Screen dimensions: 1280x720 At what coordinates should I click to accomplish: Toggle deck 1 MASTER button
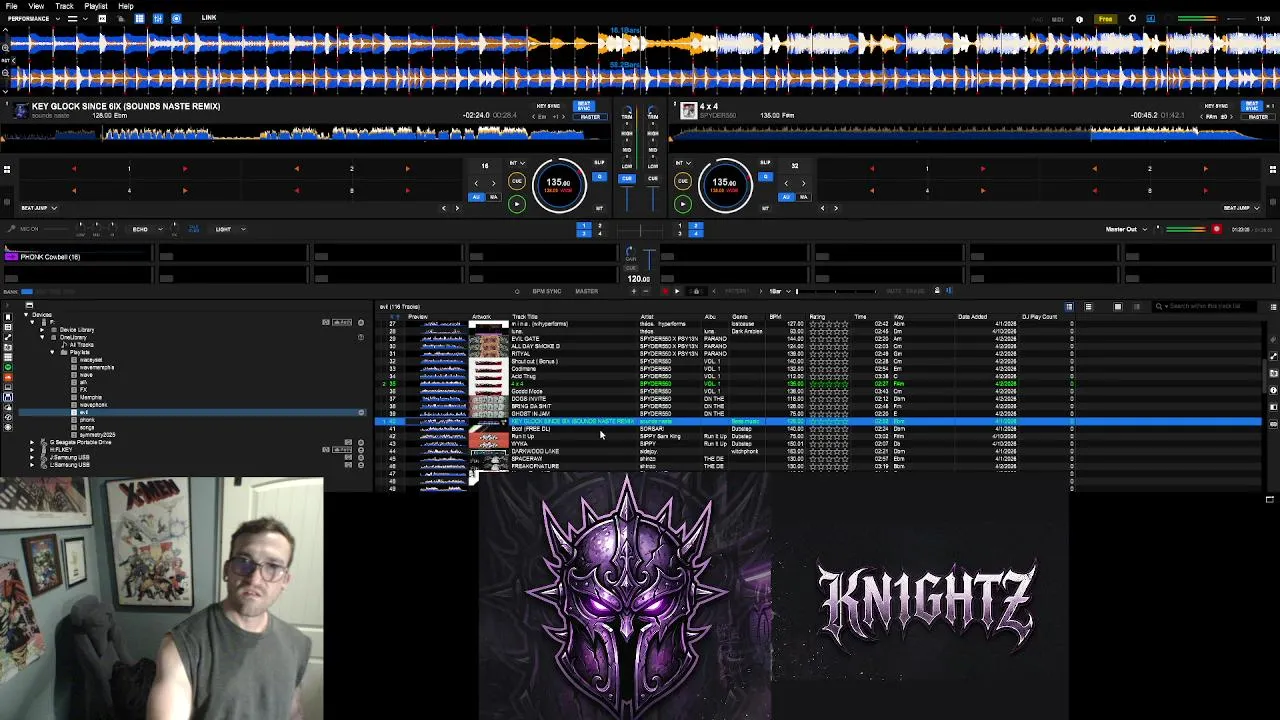[x=589, y=116]
